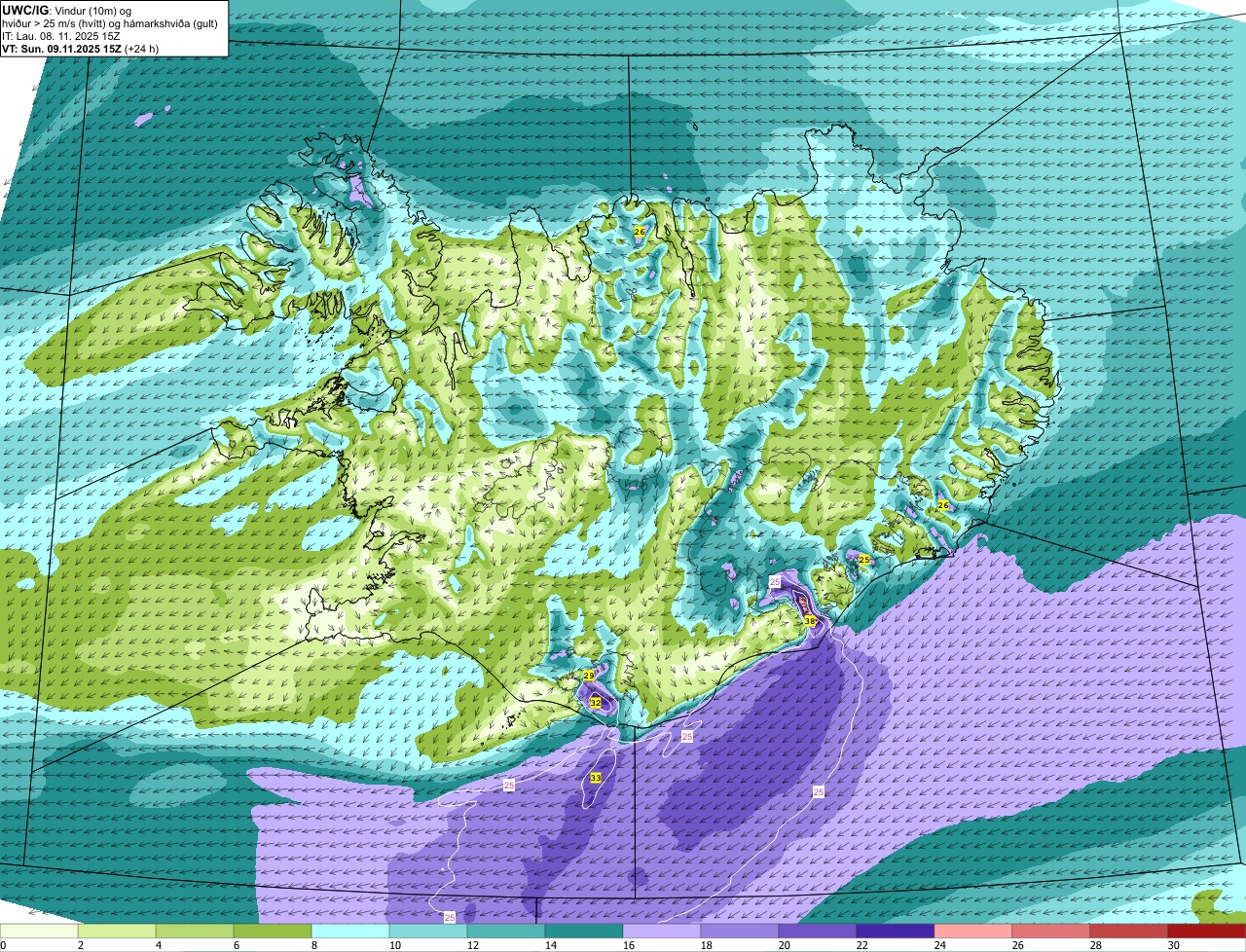The height and width of the screenshot is (952, 1246).
Task: Pick the 20–22 medium purple legend swatch
Action: coord(818,931)
